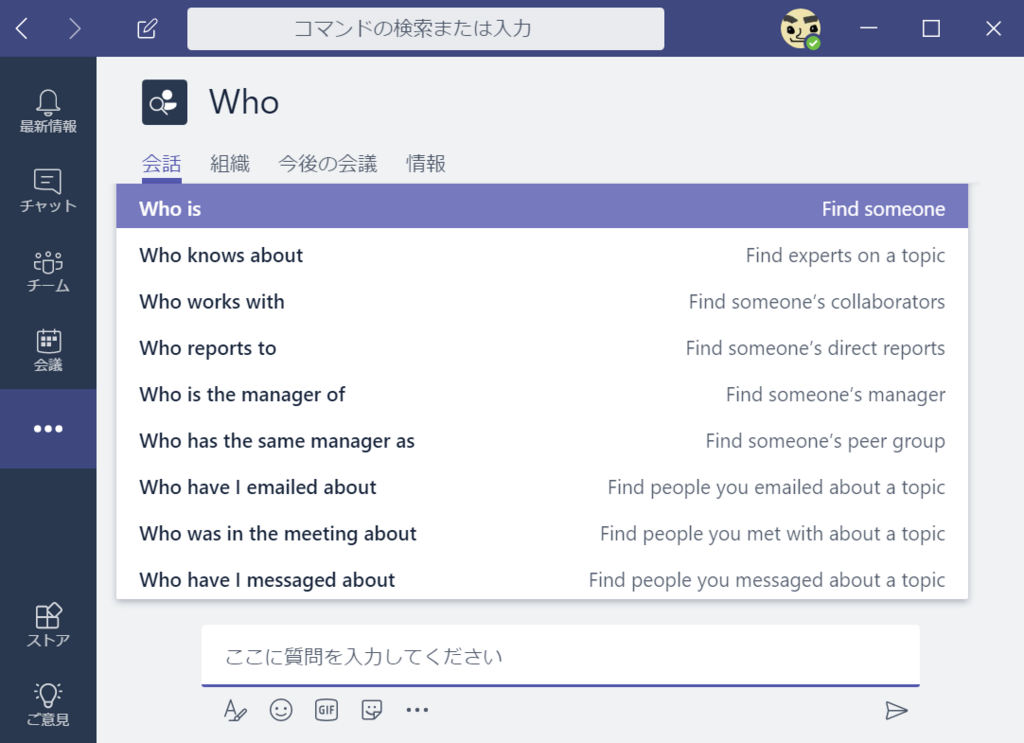Open more apps ellipsis in sidebar
Image resolution: width=1024 pixels, height=743 pixels.
48,429
